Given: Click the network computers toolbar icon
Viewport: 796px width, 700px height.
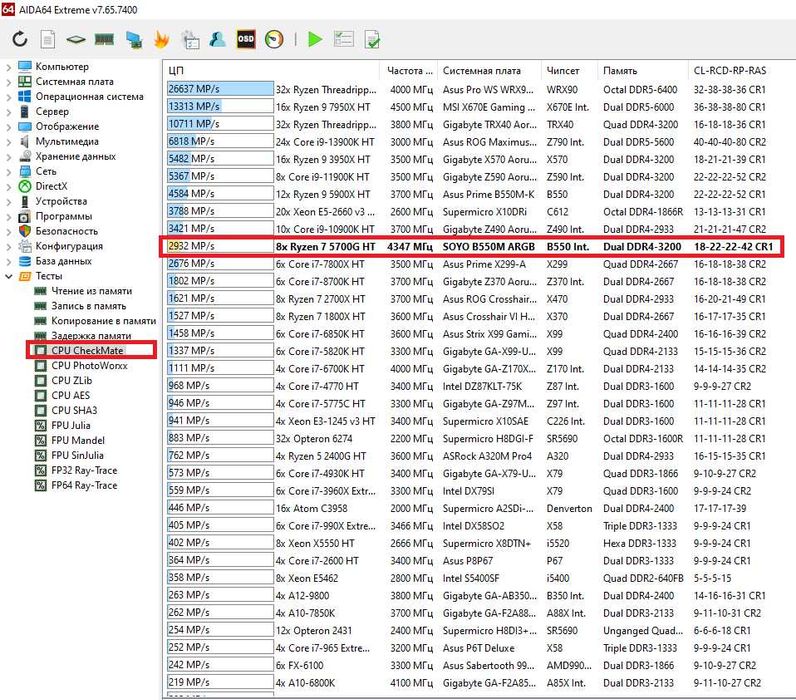Looking at the screenshot, I should click(x=134, y=40).
